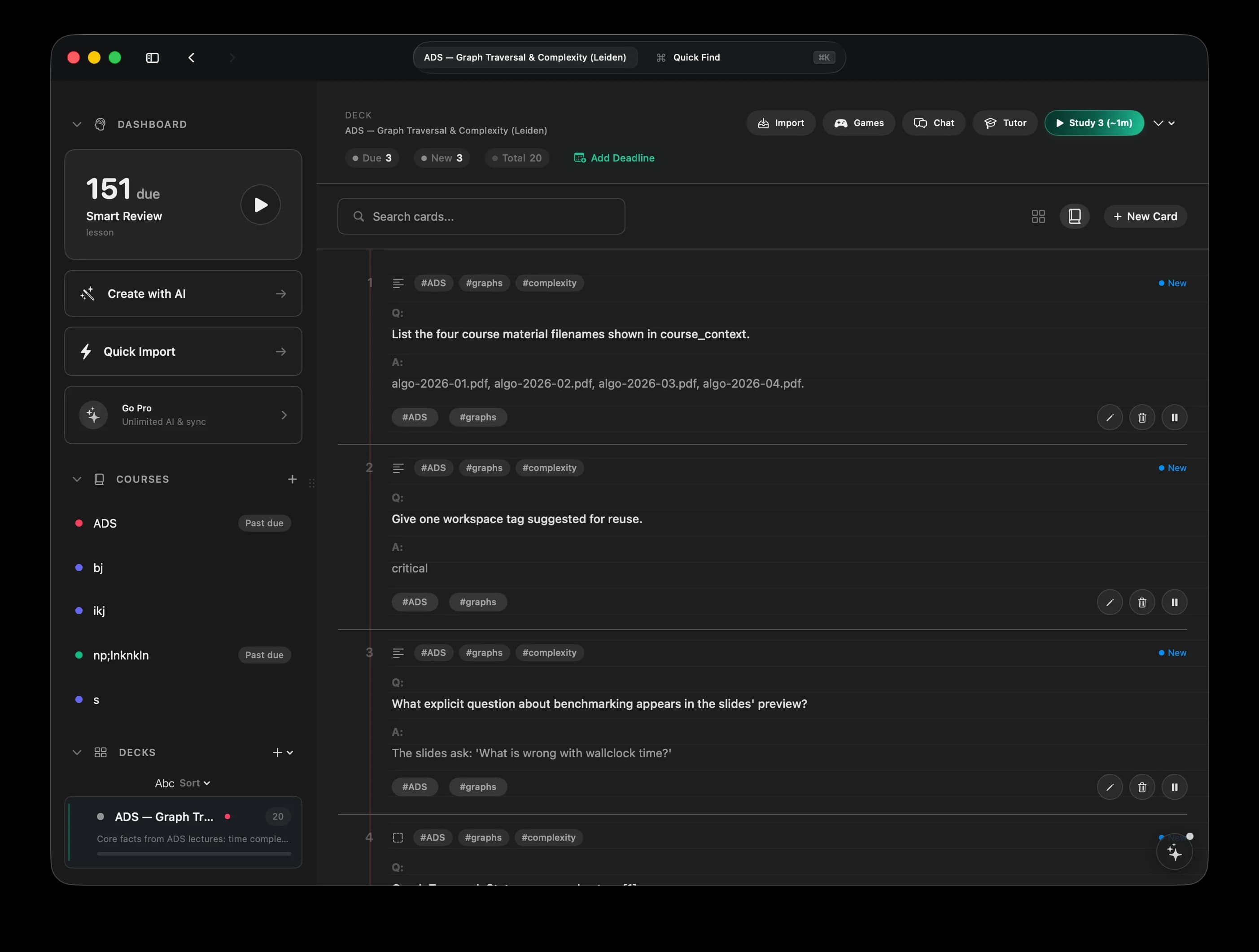Switch to grid view layout
Image resolution: width=1259 pixels, height=952 pixels.
pos(1038,216)
